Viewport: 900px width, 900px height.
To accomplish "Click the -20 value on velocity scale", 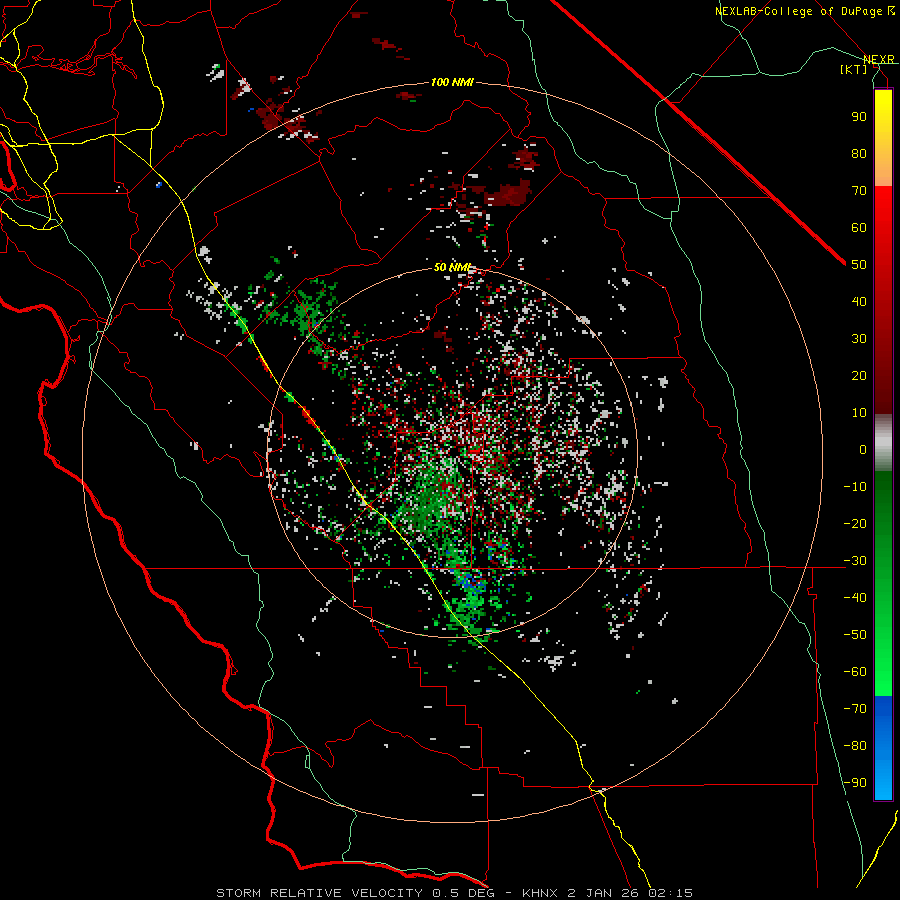I will click(x=855, y=523).
